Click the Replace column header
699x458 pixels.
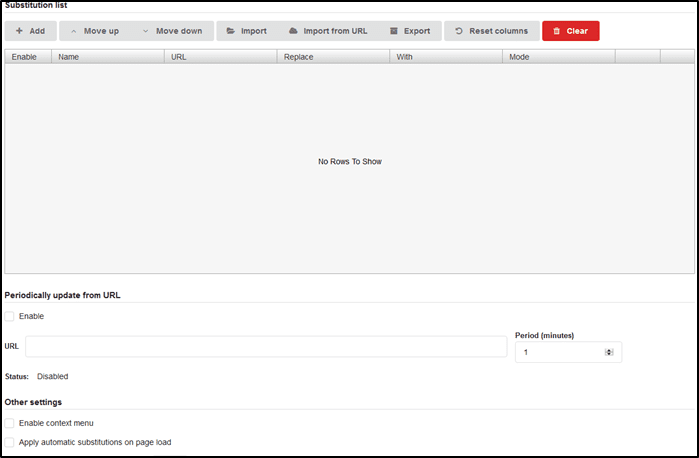coord(333,57)
